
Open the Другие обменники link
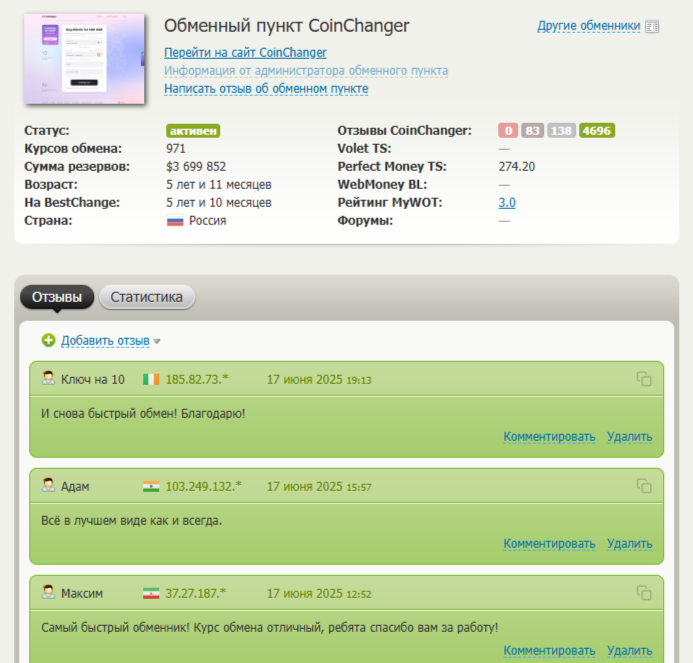pos(588,26)
